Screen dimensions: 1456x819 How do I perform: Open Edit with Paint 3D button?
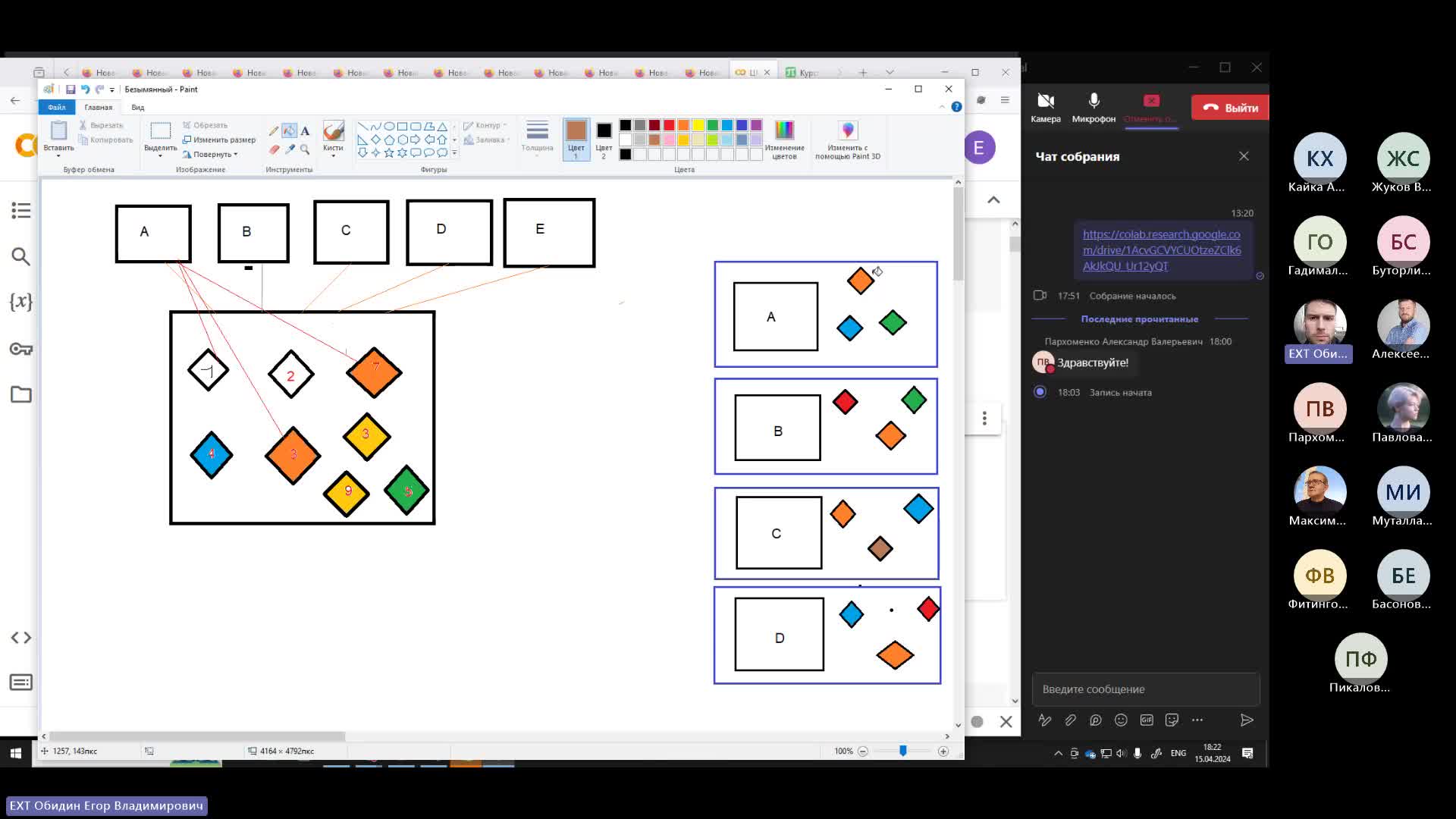pyautogui.click(x=848, y=140)
